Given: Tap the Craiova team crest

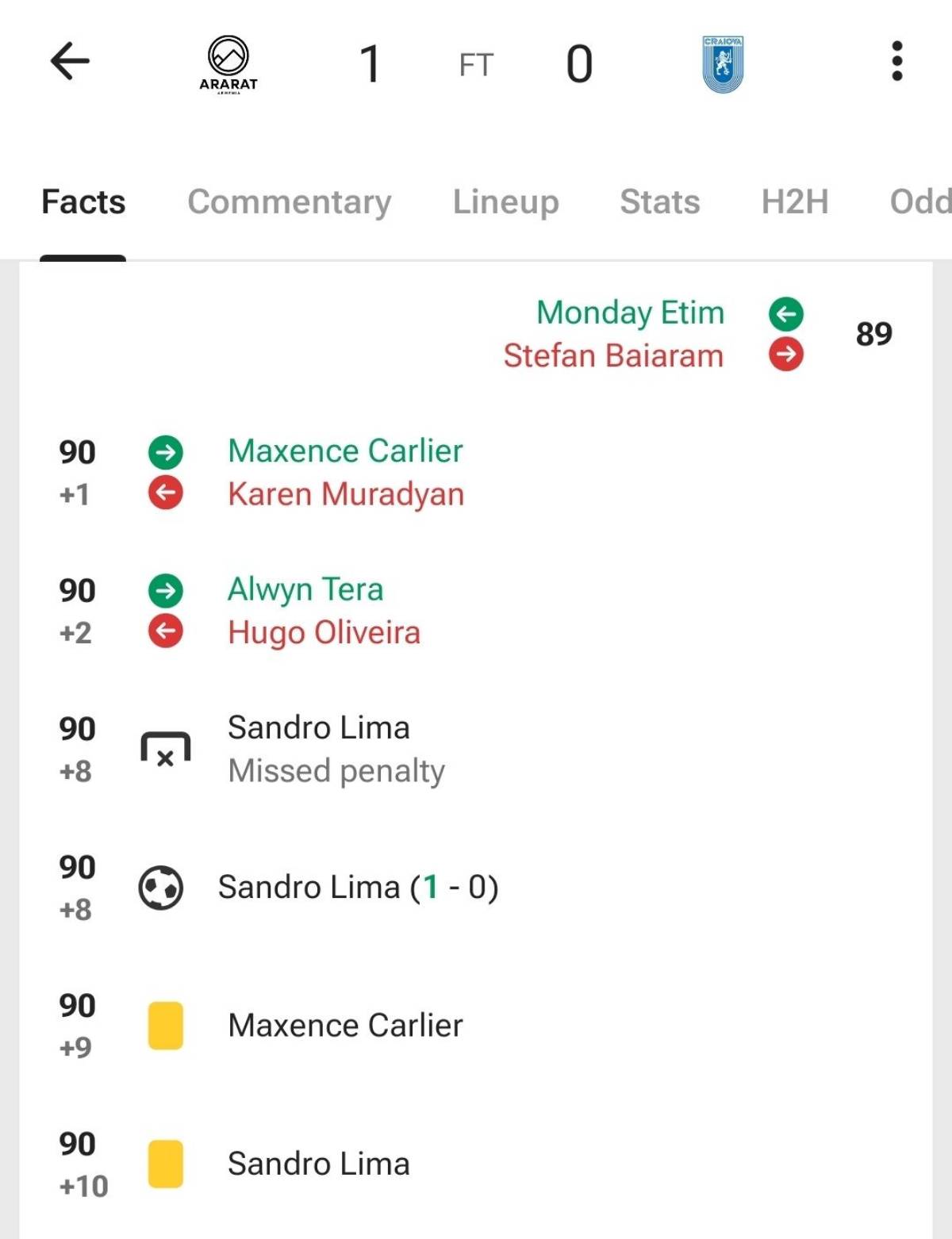Looking at the screenshot, I should (x=723, y=64).
